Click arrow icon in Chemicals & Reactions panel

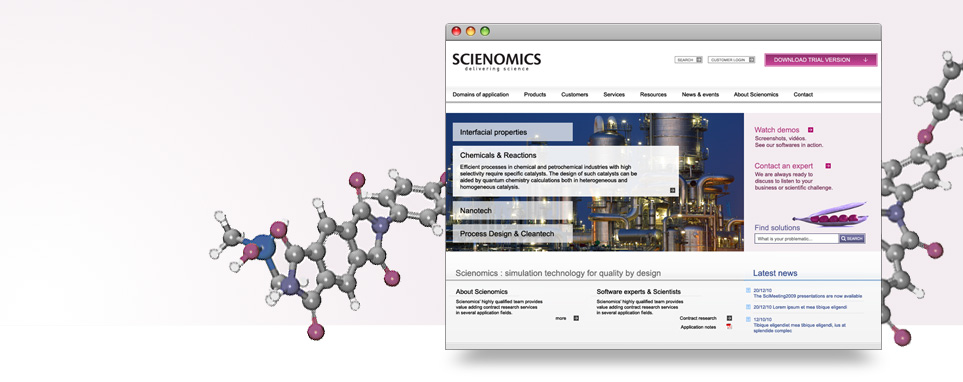[673, 190]
